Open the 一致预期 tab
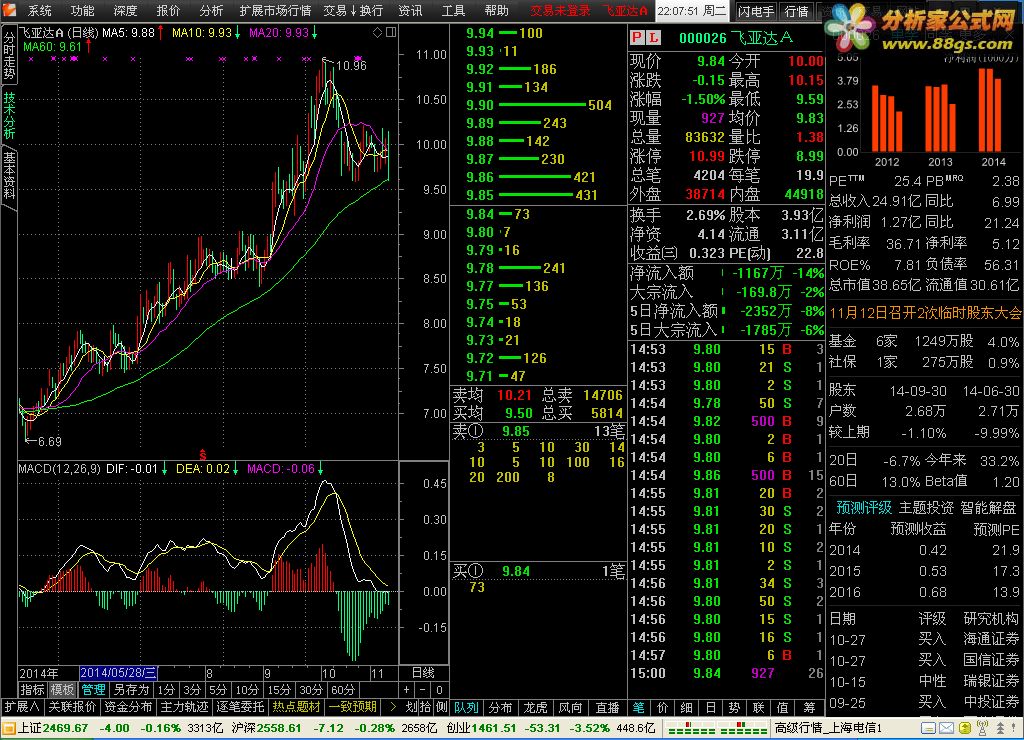 [x=353, y=707]
